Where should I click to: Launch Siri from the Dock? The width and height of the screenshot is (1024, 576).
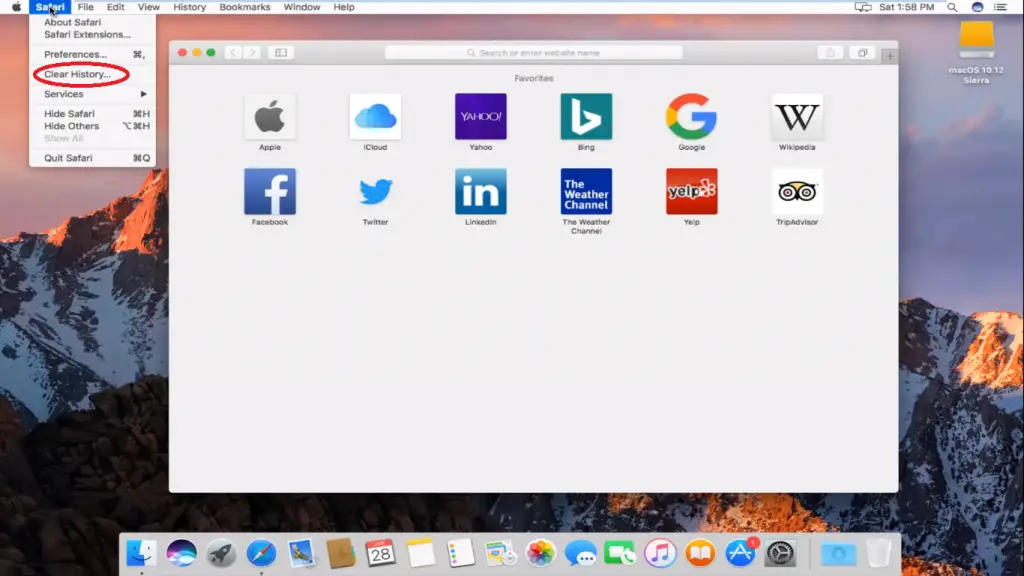point(182,554)
